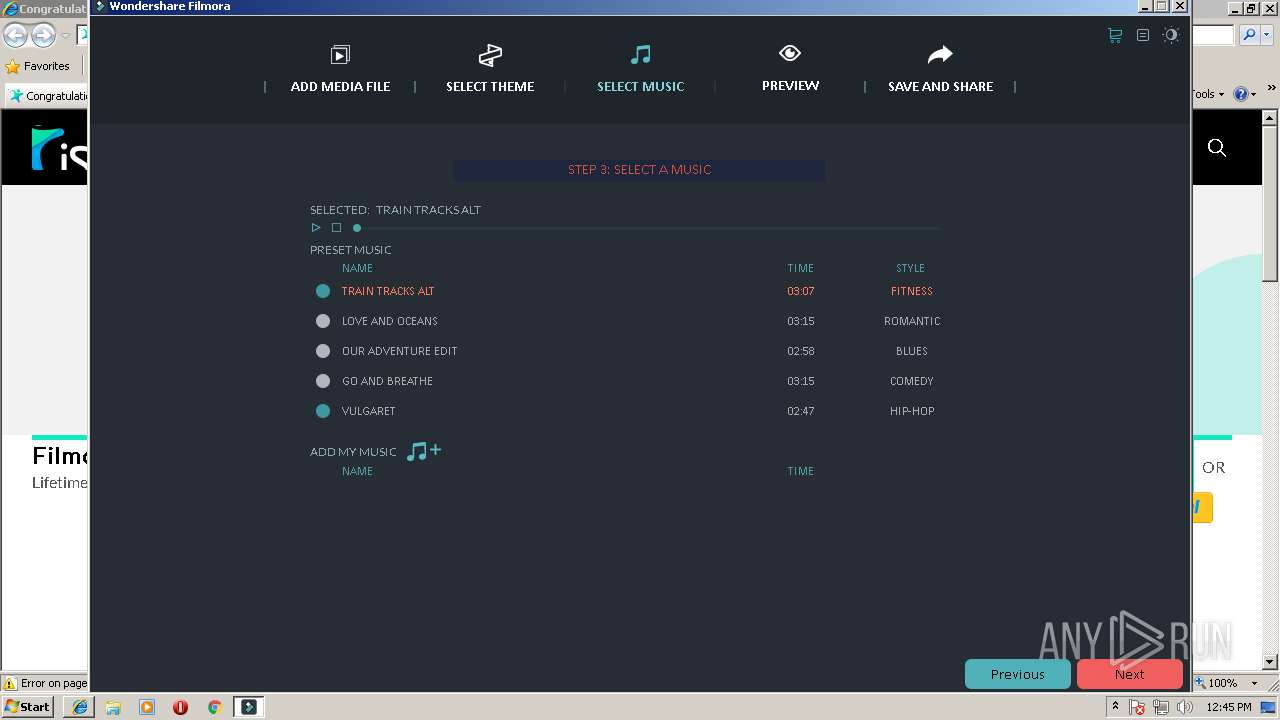1280x720 pixels.
Task: Click the browser vertical scrollbar down arrow
Action: [1270, 661]
